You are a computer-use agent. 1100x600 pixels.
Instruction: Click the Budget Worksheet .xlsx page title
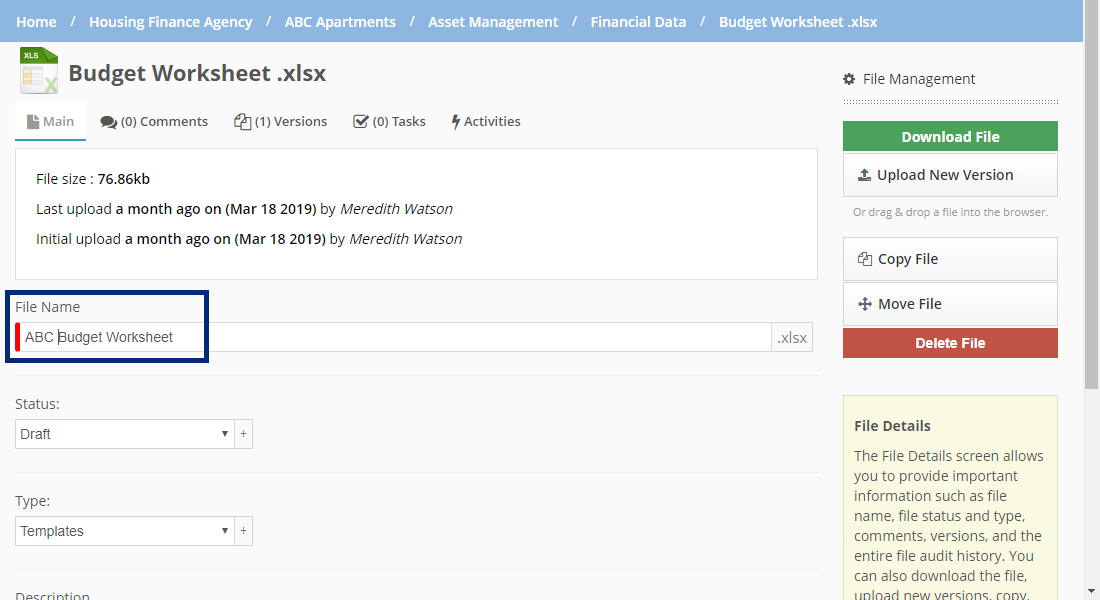197,73
